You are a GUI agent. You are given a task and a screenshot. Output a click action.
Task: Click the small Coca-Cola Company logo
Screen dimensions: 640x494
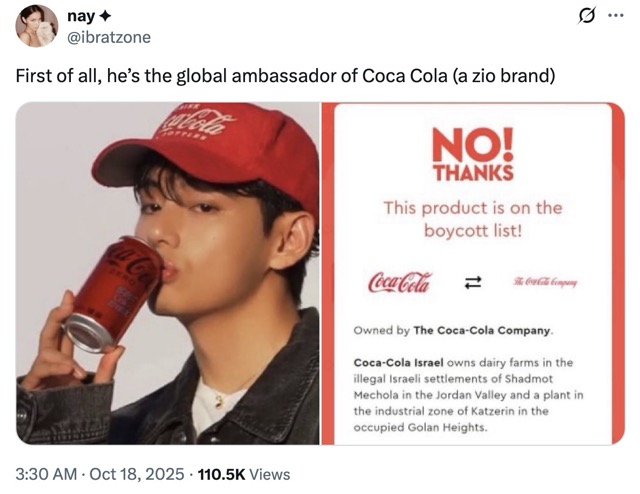[x=544, y=282]
